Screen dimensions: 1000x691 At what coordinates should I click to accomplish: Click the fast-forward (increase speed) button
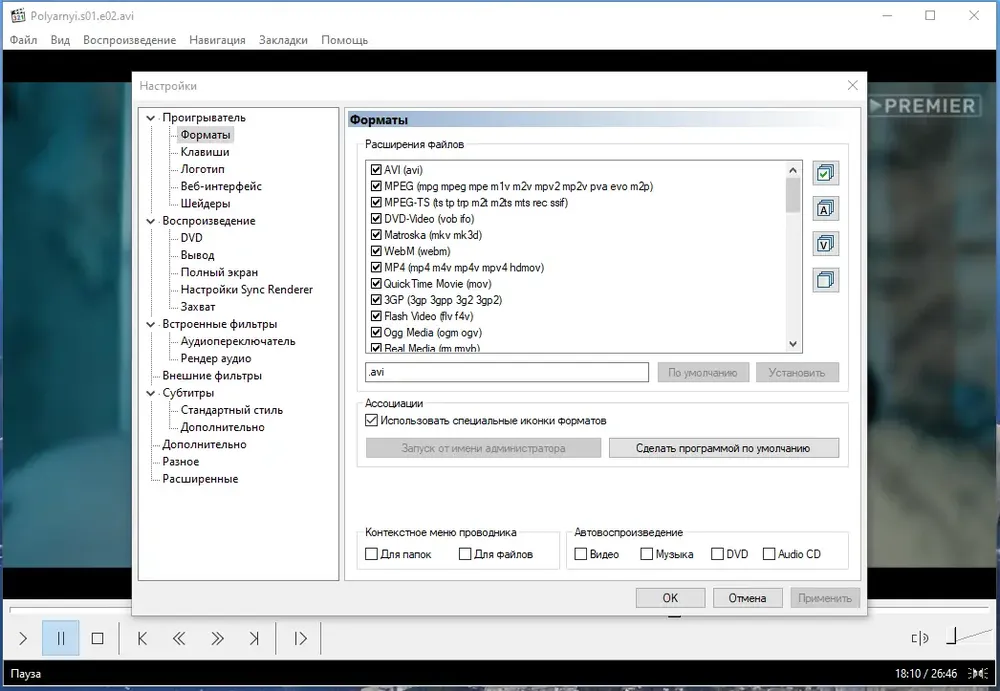pos(217,638)
